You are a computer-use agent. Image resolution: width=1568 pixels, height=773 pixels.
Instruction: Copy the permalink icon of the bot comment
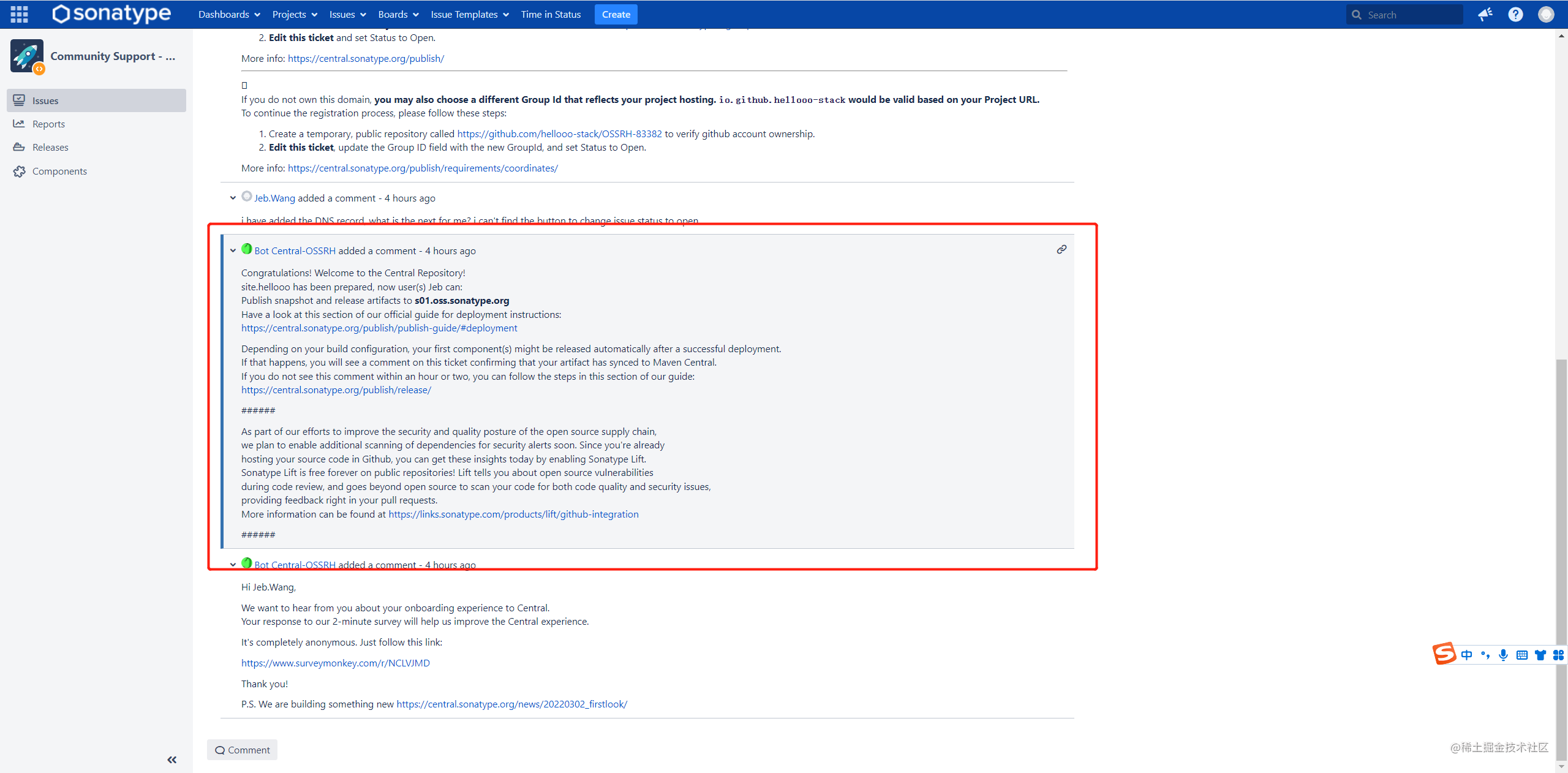coord(1061,249)
